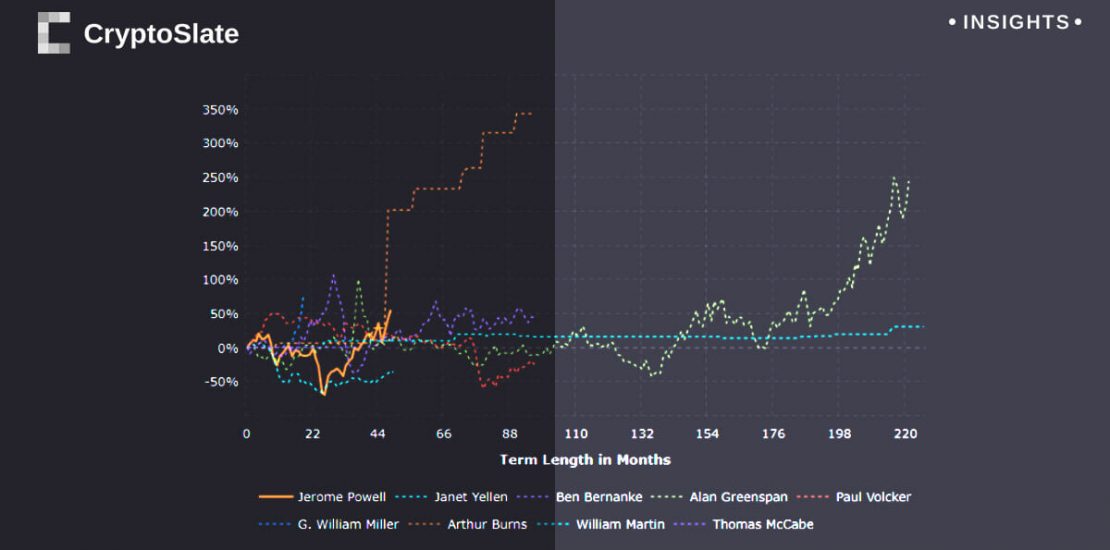Click the 0% y-axis tick label
Image resolution: width=1110 pixels, height=550 pixels.
(x=227, y=348)
